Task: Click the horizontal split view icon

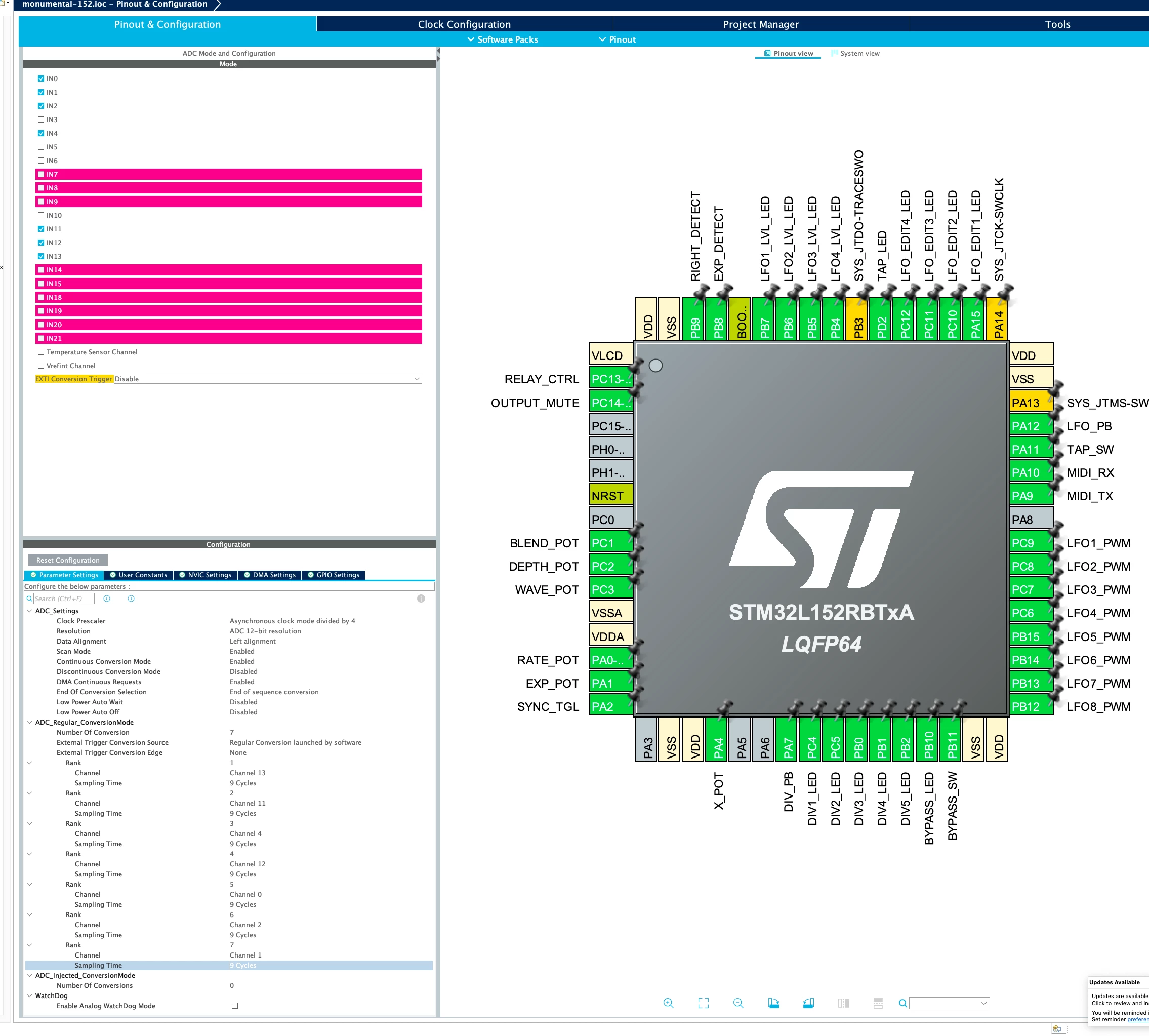Action: click(x=878, y=1003)
